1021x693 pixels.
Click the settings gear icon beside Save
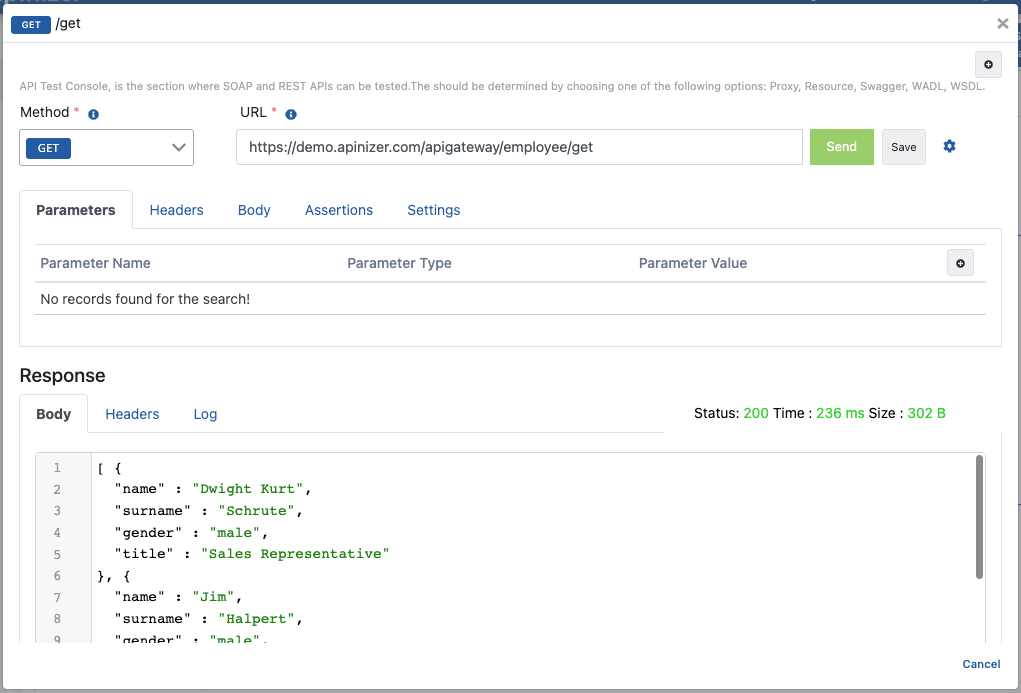pos(949,146)
